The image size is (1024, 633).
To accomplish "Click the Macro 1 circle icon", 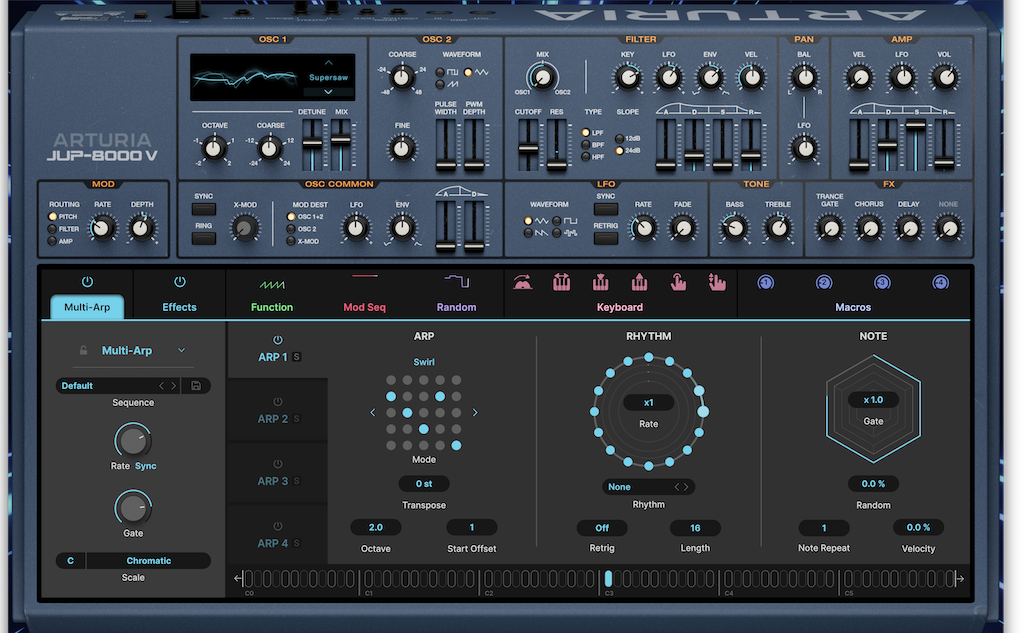I will pos(765,283).
